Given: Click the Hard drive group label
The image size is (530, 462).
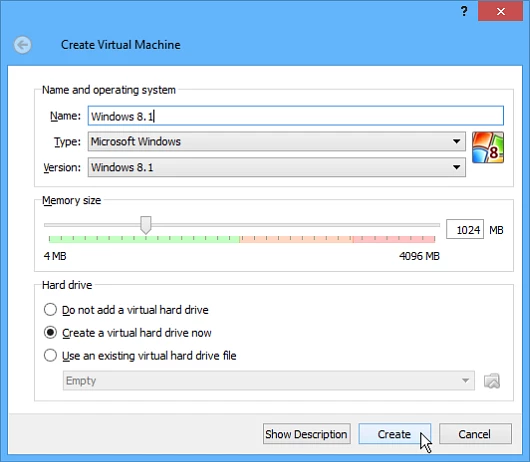Looking at the screenshot, I should [x=67, y=285].
